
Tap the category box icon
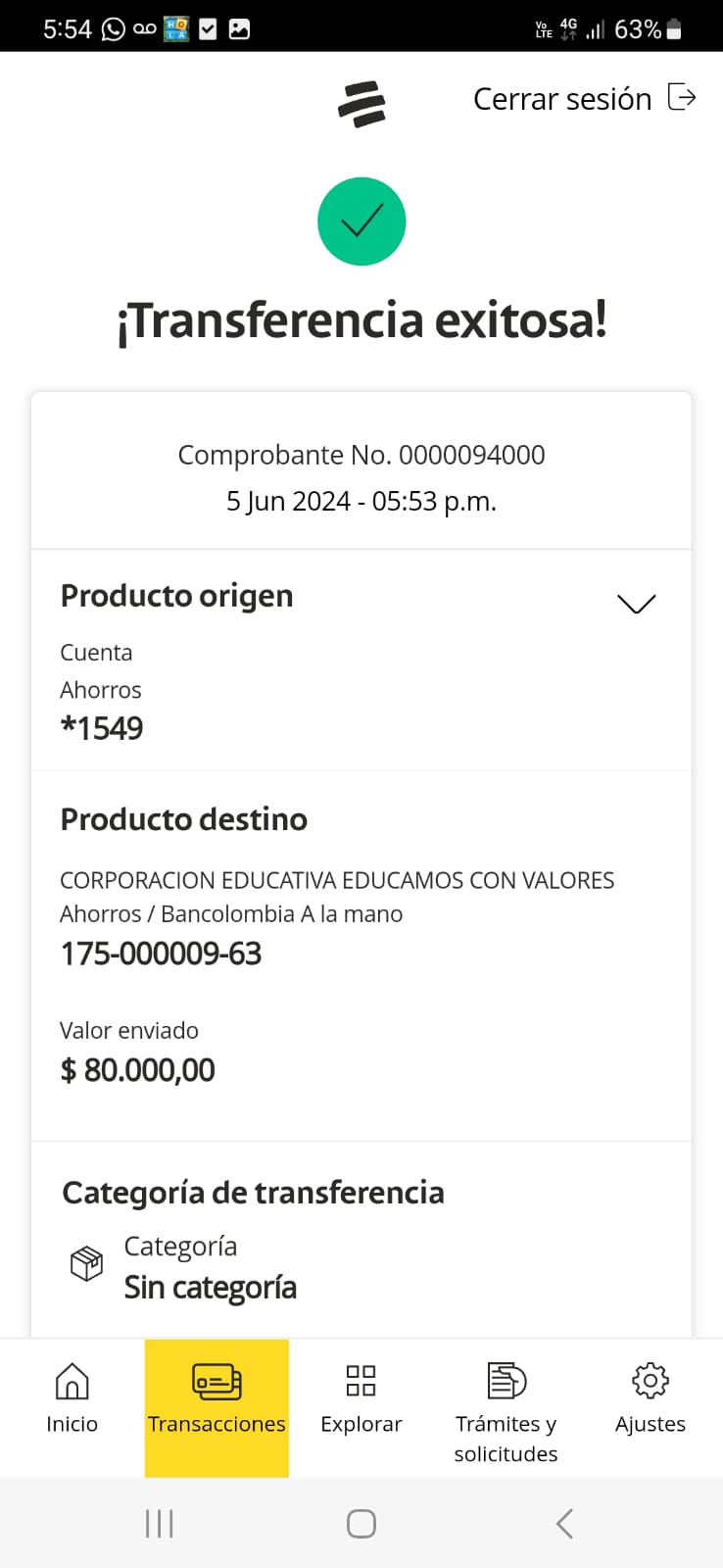point(86,1263)
